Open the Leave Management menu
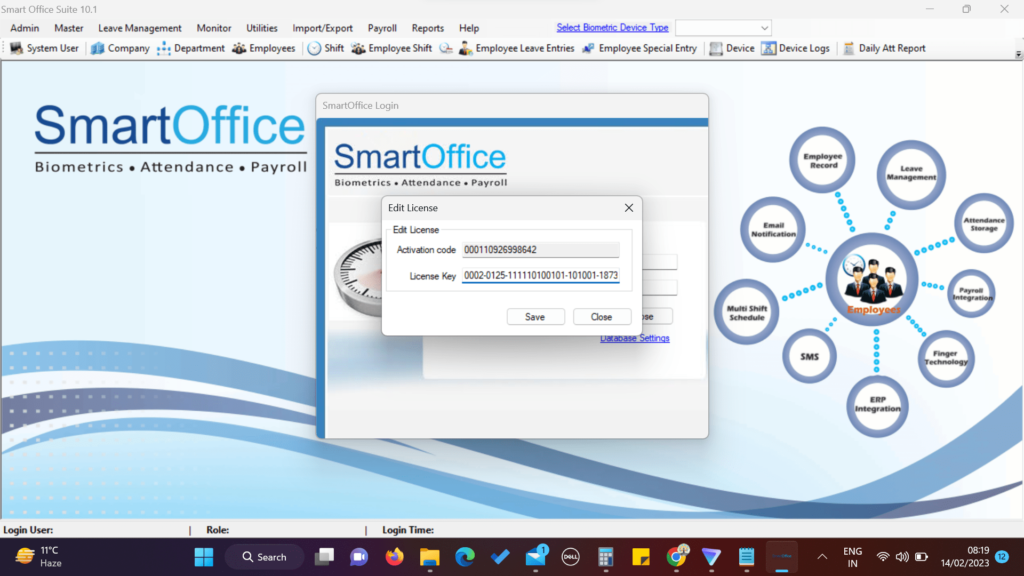Viewport: 1024px width, 576px height. pos(139,28)
